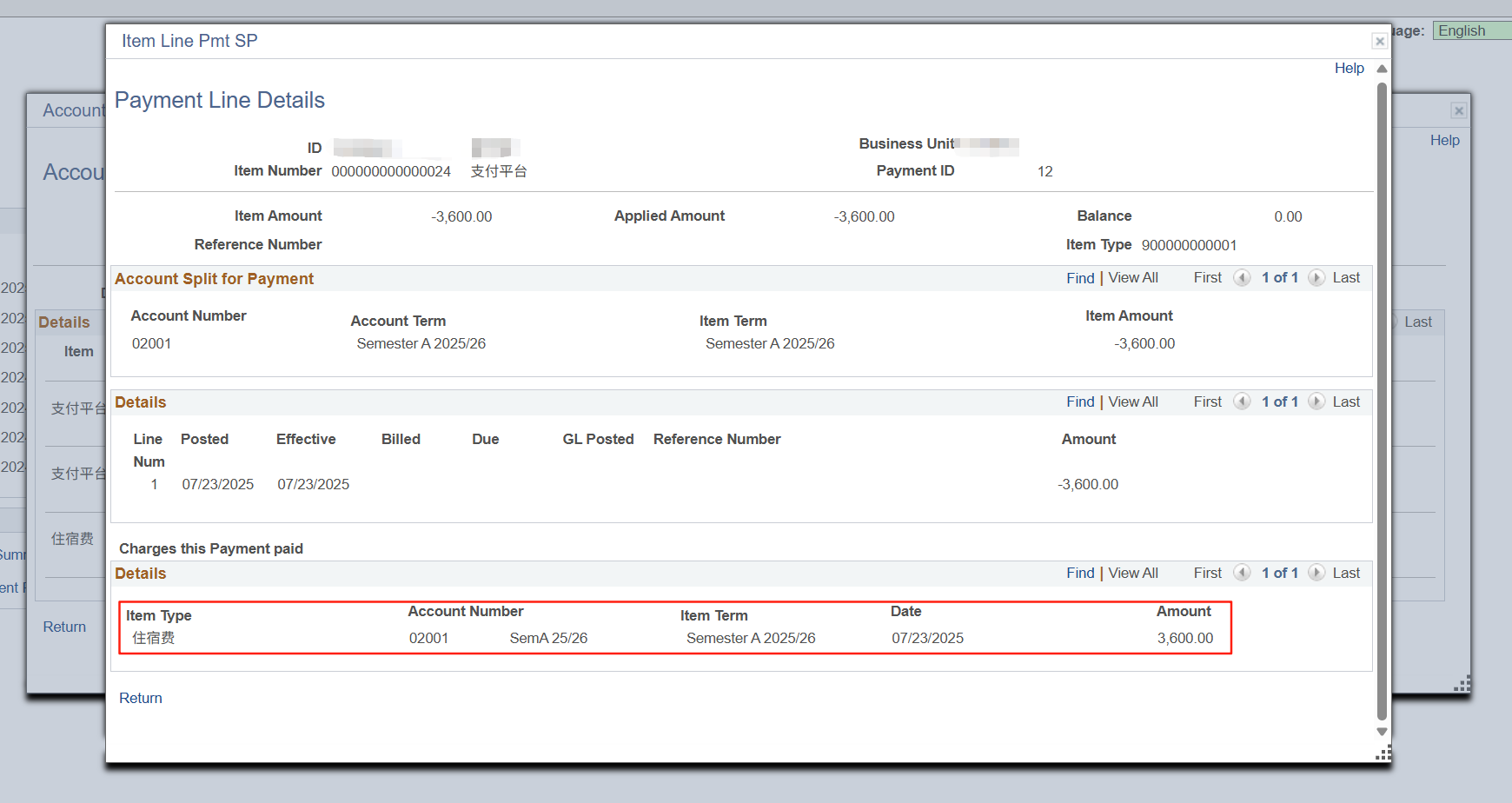1512x803 pixels.
Task: Click First in the payment Details section
Action: (x=1208, y=401)
